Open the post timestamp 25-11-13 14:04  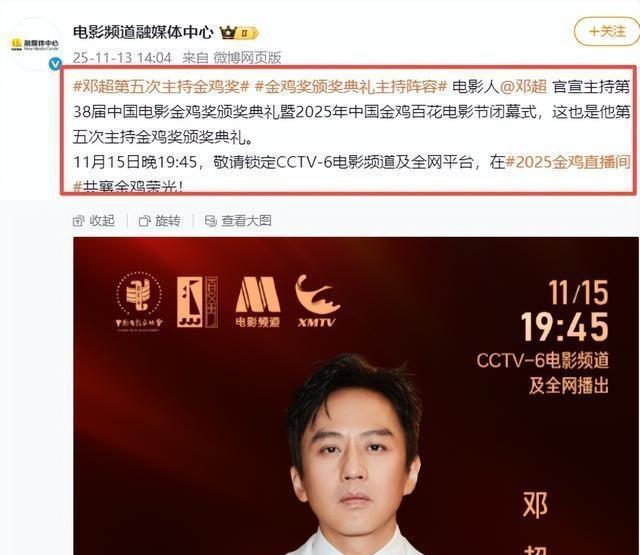click(x=122, y=58)
